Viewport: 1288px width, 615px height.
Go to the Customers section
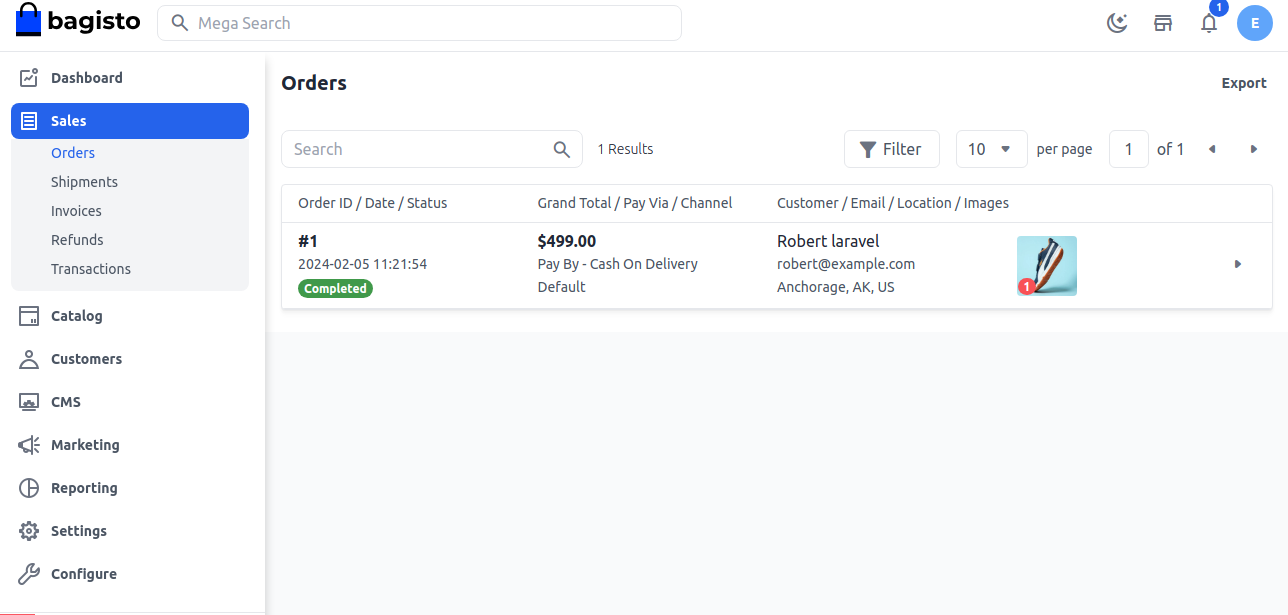click(x=86, y=359)
